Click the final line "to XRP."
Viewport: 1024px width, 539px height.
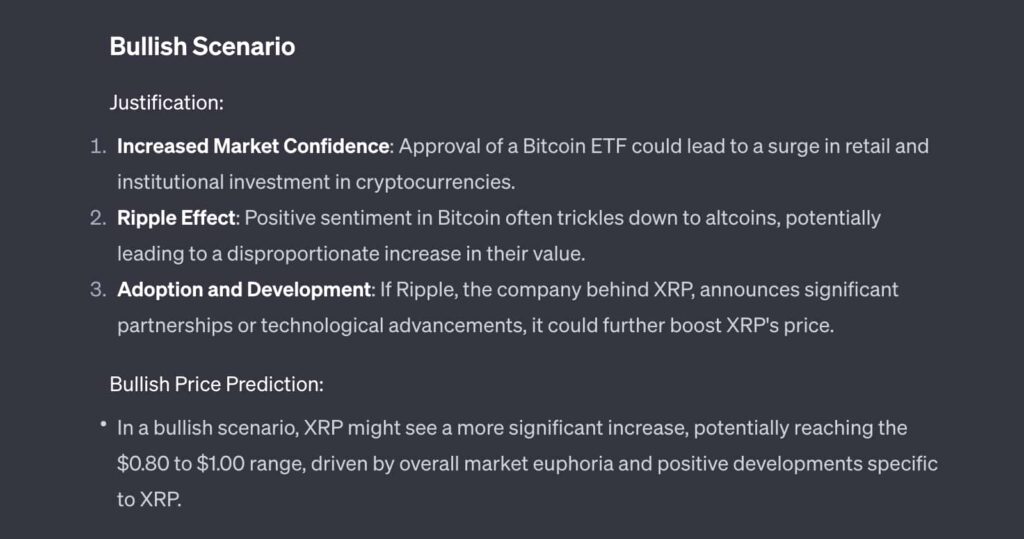click(150, 500)
